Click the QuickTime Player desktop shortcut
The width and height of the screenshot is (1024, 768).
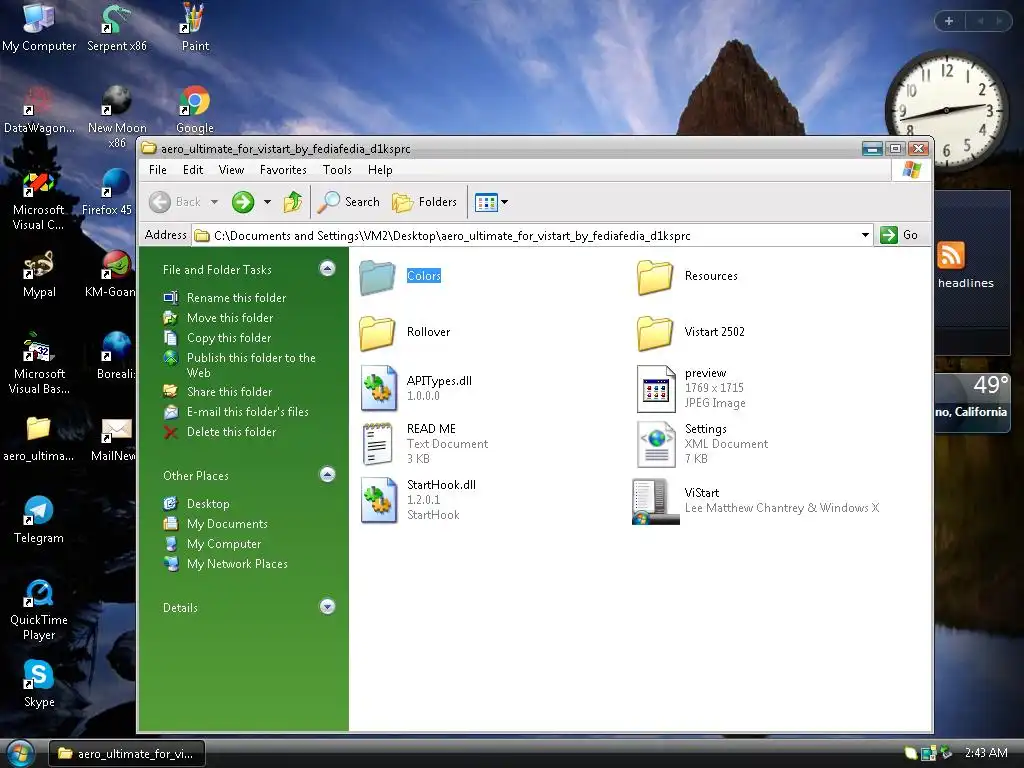tap(39, 610)
